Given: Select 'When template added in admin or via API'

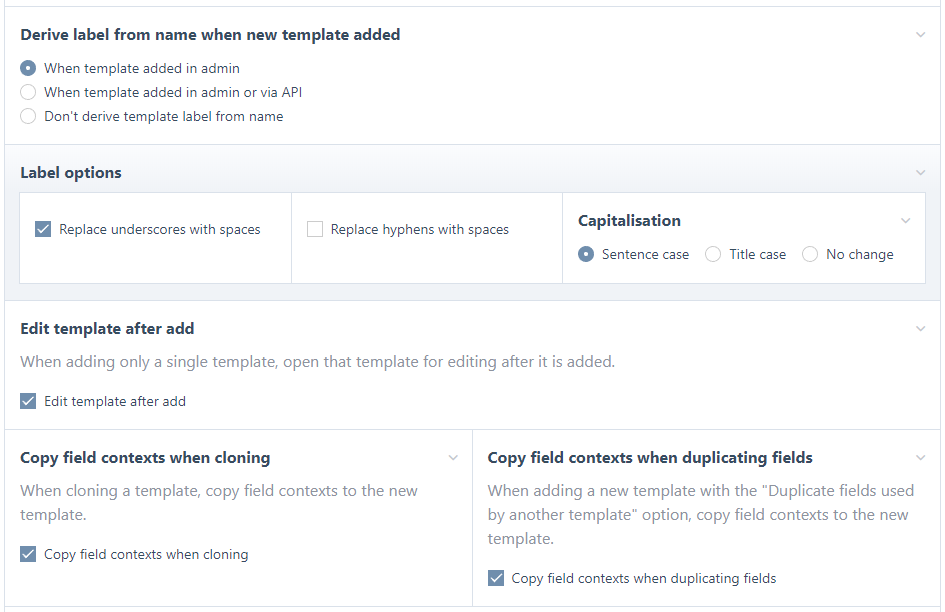Looking at the screenshot, I should 28,92.
